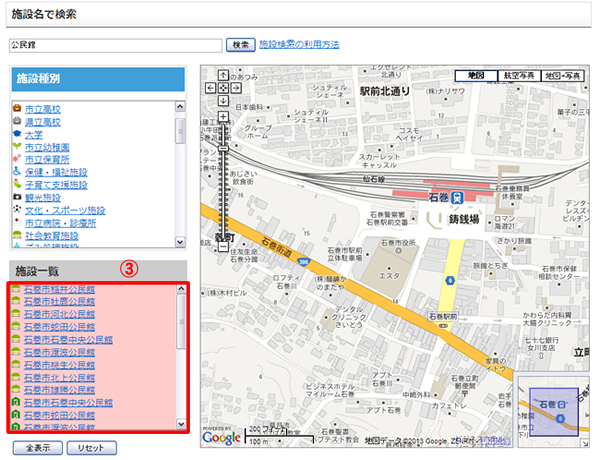Screen dimensions: 600x460
Task: Click the 施設一覧 list scrollbar thumb
Action: coord(181,322)
